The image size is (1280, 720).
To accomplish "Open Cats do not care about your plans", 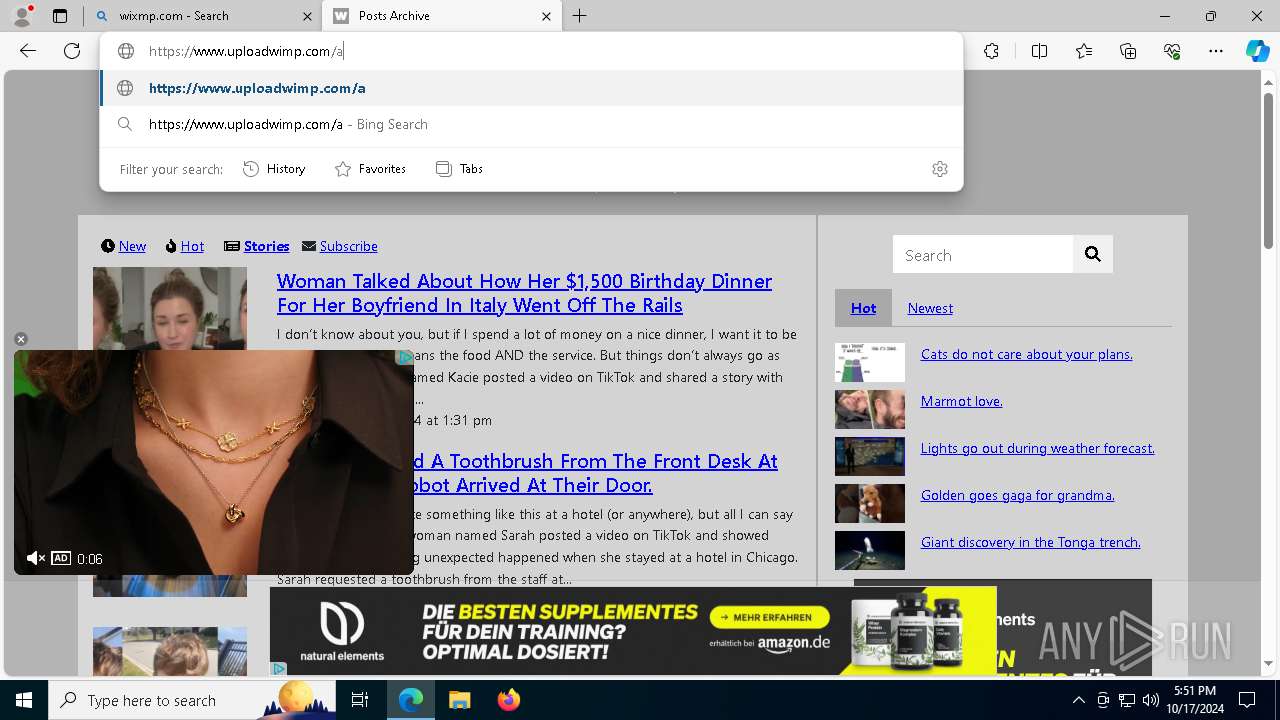I will 1026,354.
